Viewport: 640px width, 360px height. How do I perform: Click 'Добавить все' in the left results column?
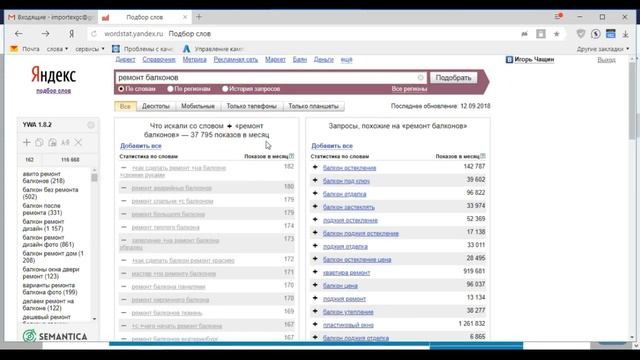(x=140, y=146)
